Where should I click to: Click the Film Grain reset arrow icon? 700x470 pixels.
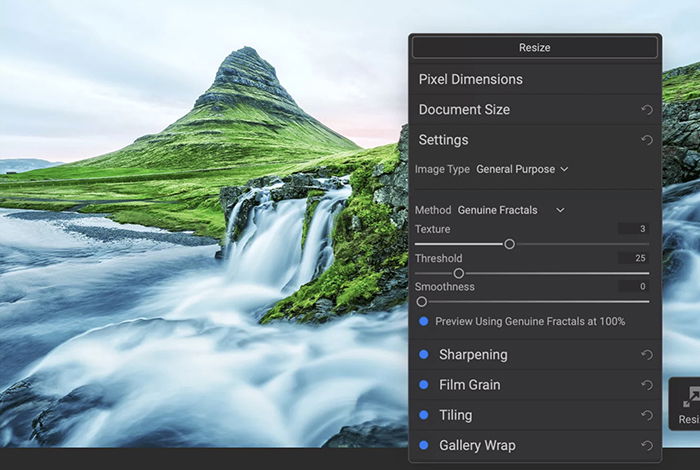[646, 385]
